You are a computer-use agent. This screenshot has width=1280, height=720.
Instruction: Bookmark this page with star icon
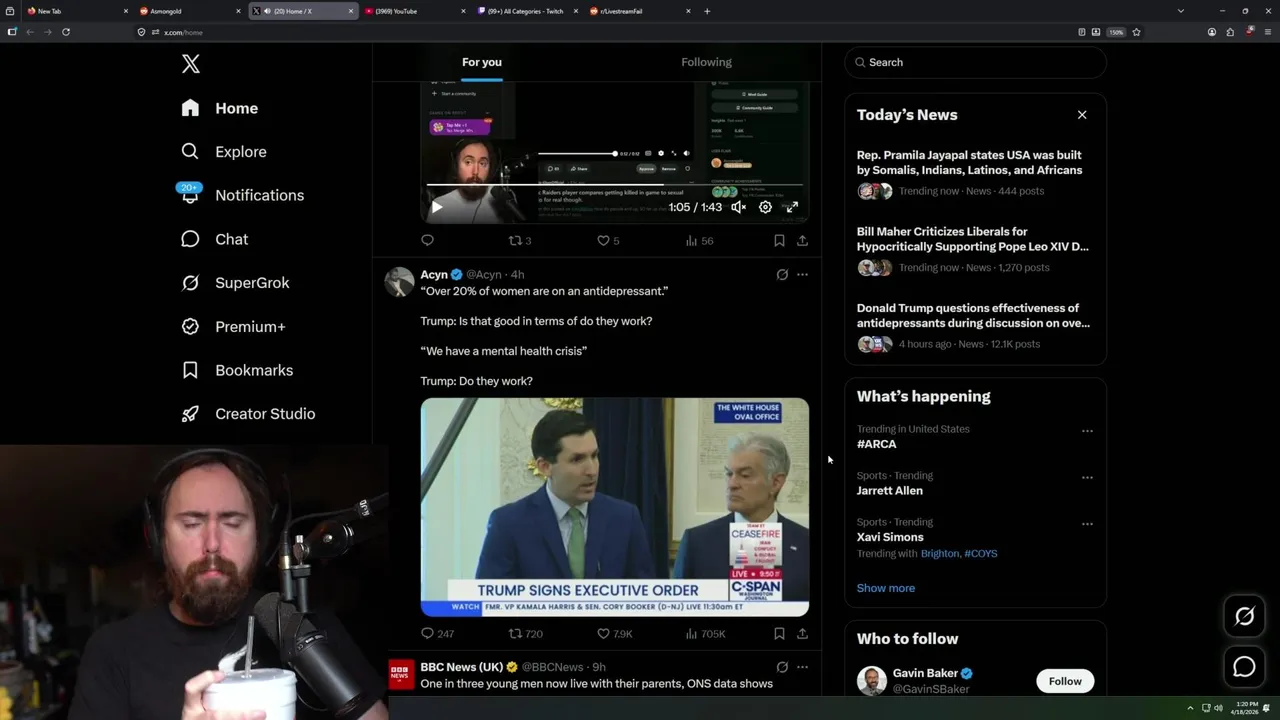tap(1136, 32)
